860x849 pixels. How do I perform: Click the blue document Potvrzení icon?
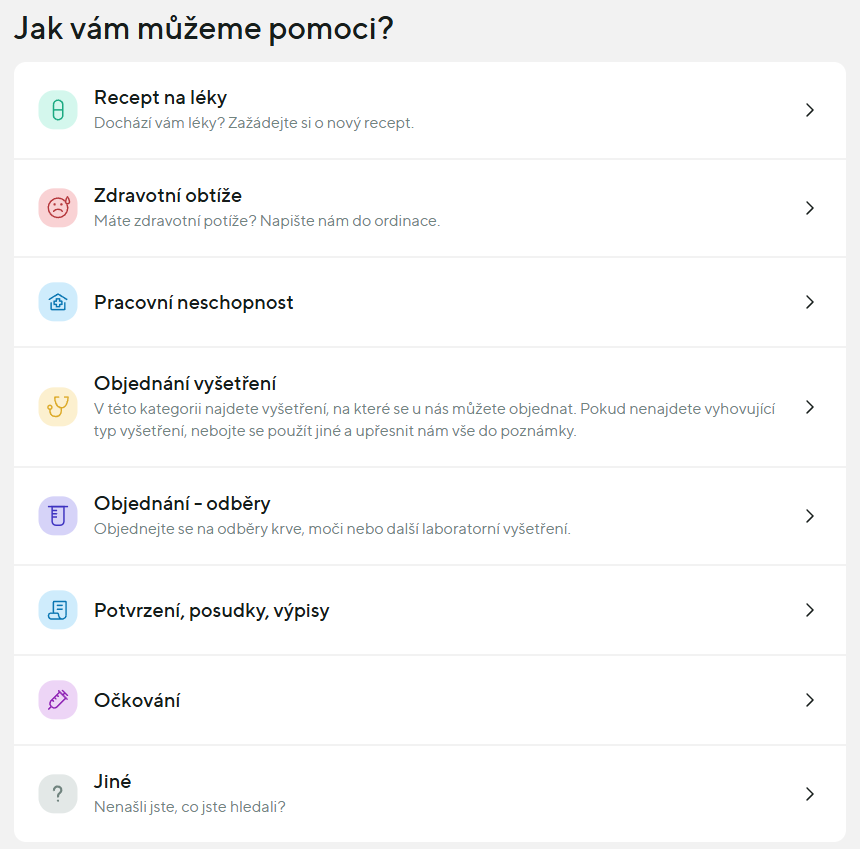pyautogui.click(x=58, y=610)
